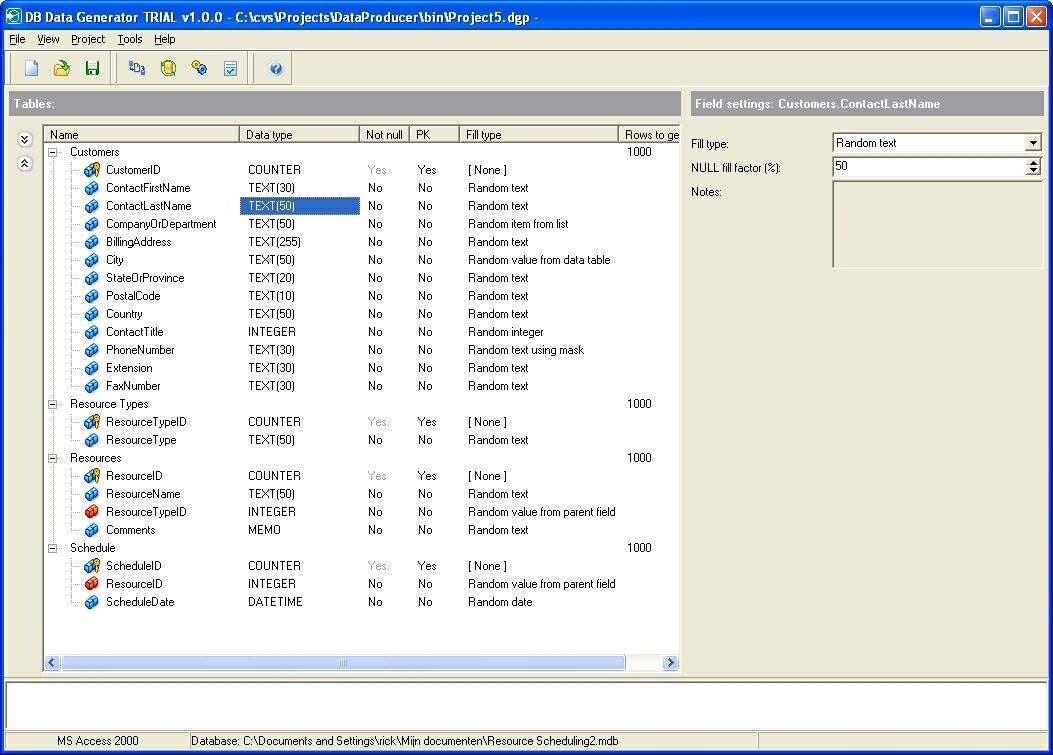Open the Project menu

88,39
